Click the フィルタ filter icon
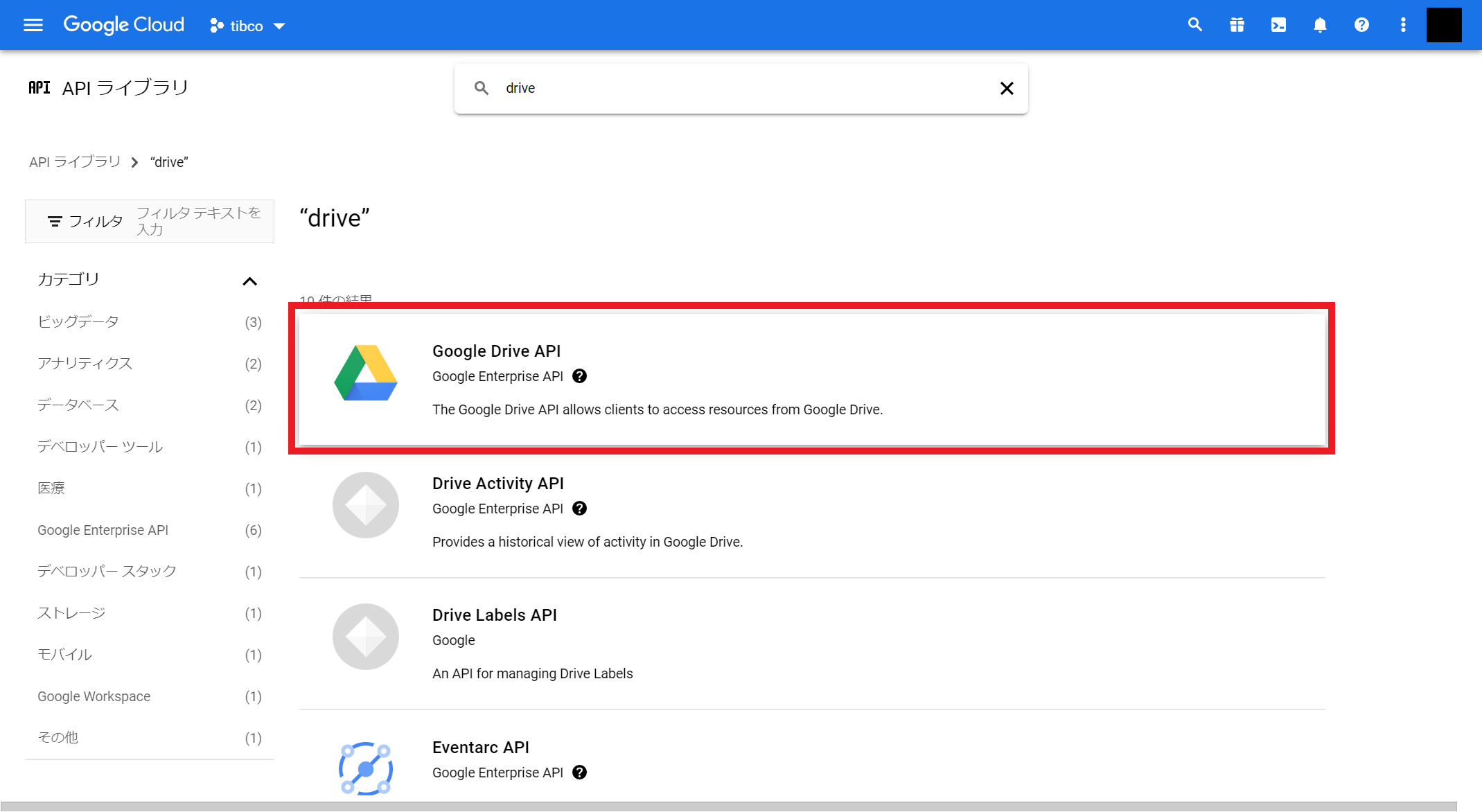1482x812 pixels. tap(55, 221)
